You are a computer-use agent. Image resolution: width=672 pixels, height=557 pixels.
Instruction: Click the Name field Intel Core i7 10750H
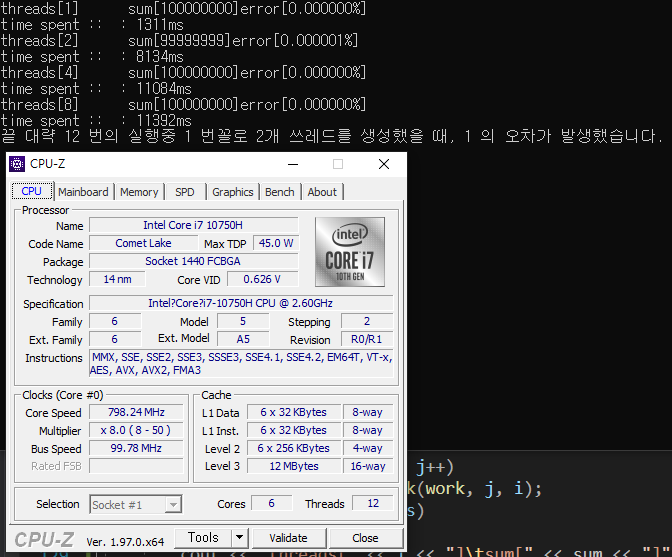tap(193, 225)
